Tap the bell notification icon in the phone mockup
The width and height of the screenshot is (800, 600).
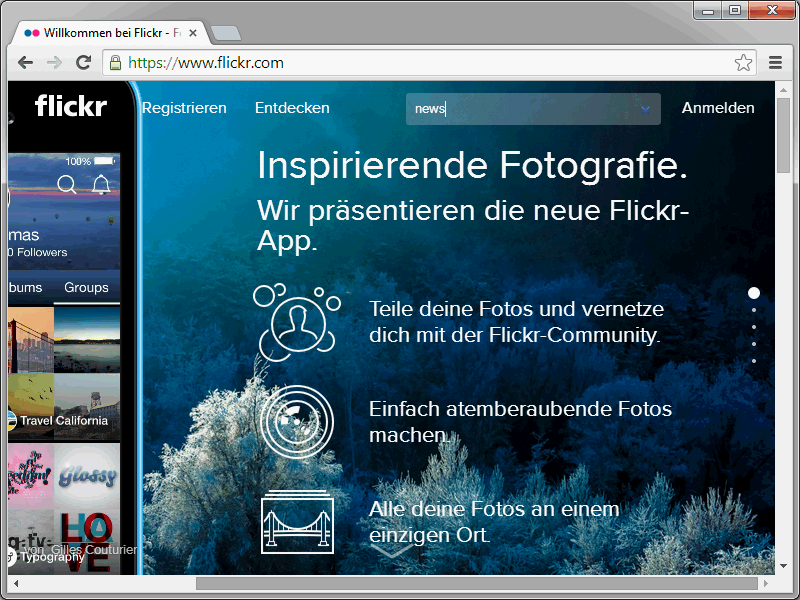(101, 184)
